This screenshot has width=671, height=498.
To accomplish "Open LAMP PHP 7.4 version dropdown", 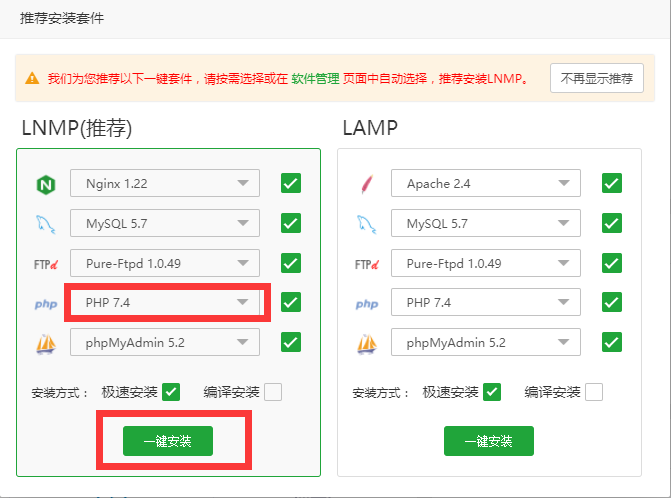I will tap(486, 302).
